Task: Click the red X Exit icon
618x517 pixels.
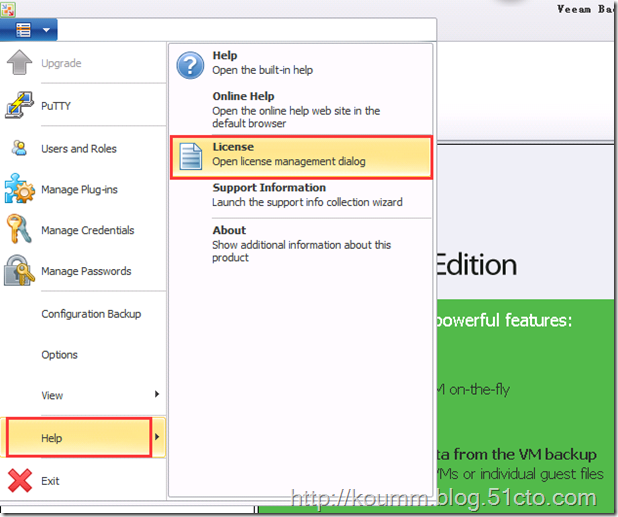Action: 20,480
